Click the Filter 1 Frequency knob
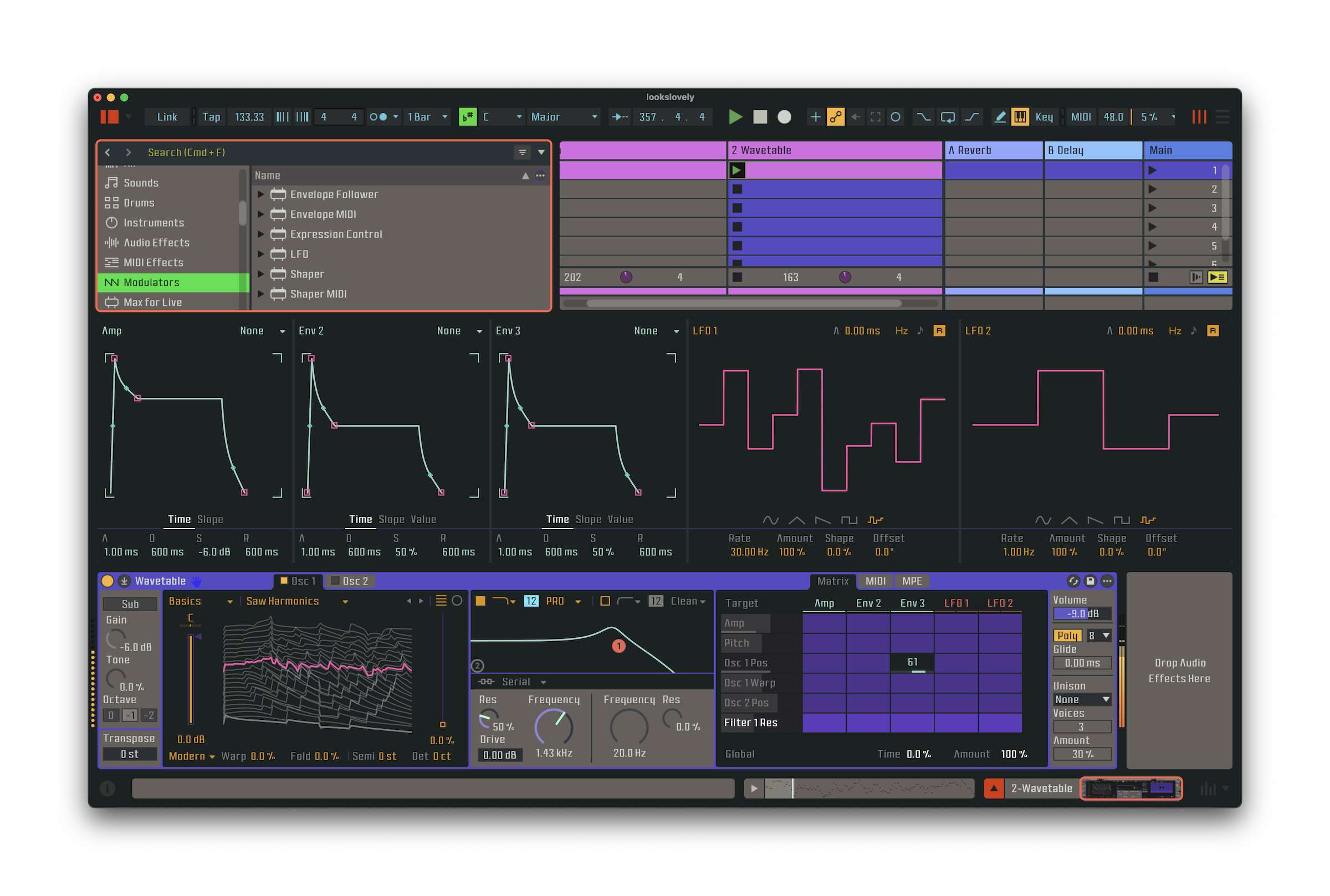Viewport: 1330px width, 896px height. tap(553, 727)
